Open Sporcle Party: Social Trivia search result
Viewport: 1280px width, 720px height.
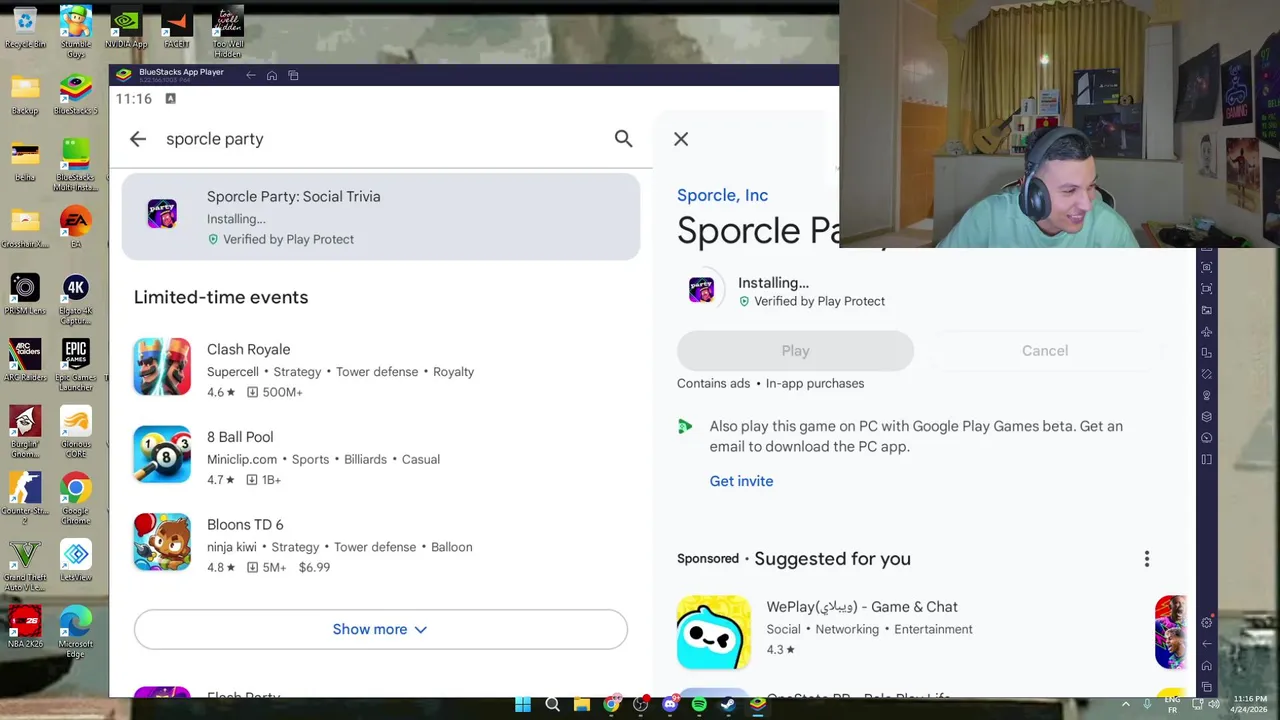pyautogui.click(x=380, y=217)
